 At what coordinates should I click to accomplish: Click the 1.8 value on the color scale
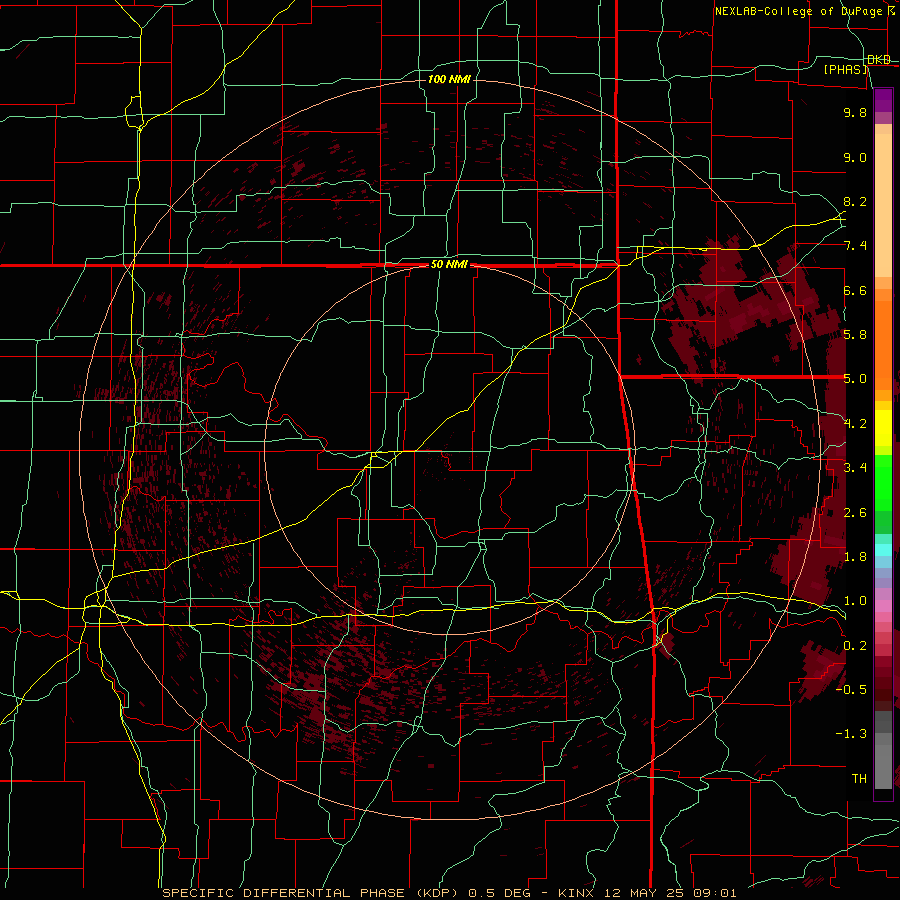click(855, 557)
